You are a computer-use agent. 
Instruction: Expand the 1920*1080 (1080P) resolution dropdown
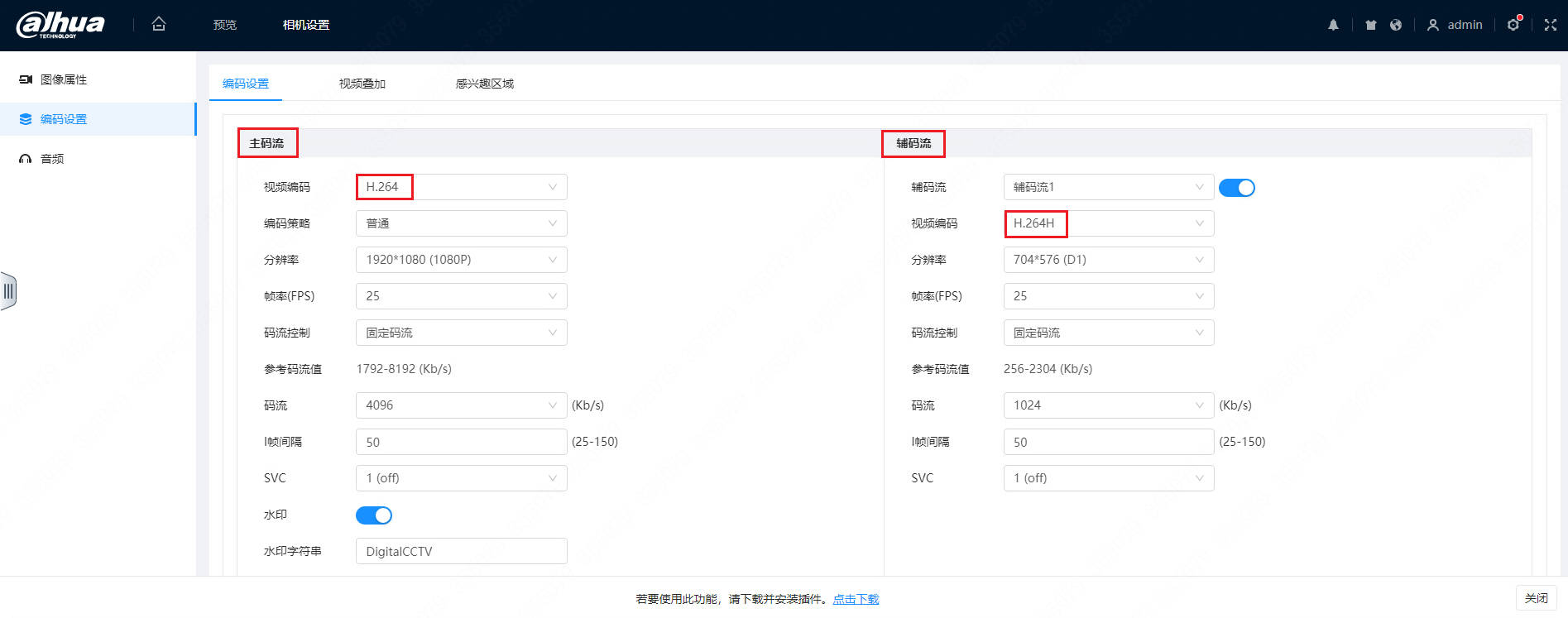(461, 260)
